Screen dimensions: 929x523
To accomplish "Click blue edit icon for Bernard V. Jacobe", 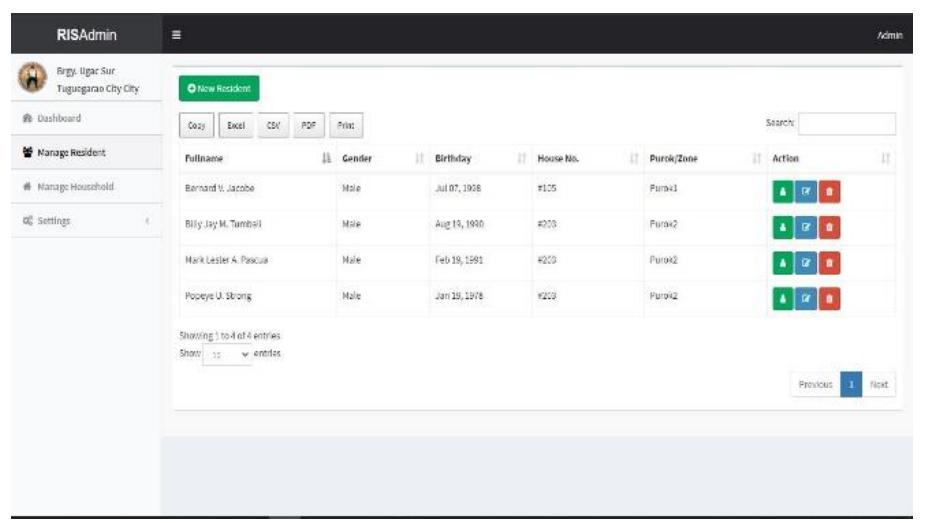I will [806, 189].
